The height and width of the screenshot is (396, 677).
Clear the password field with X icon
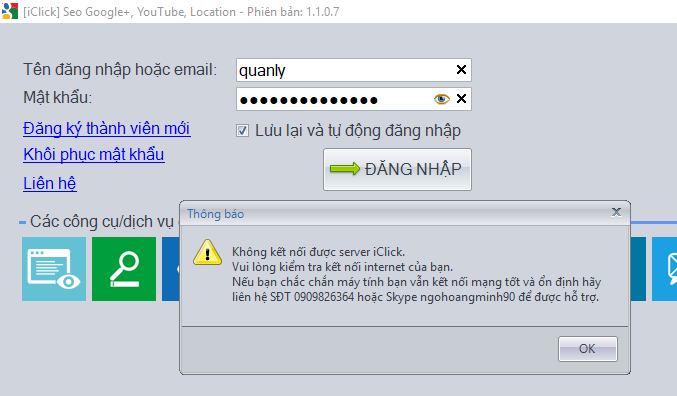click(461, 99)
